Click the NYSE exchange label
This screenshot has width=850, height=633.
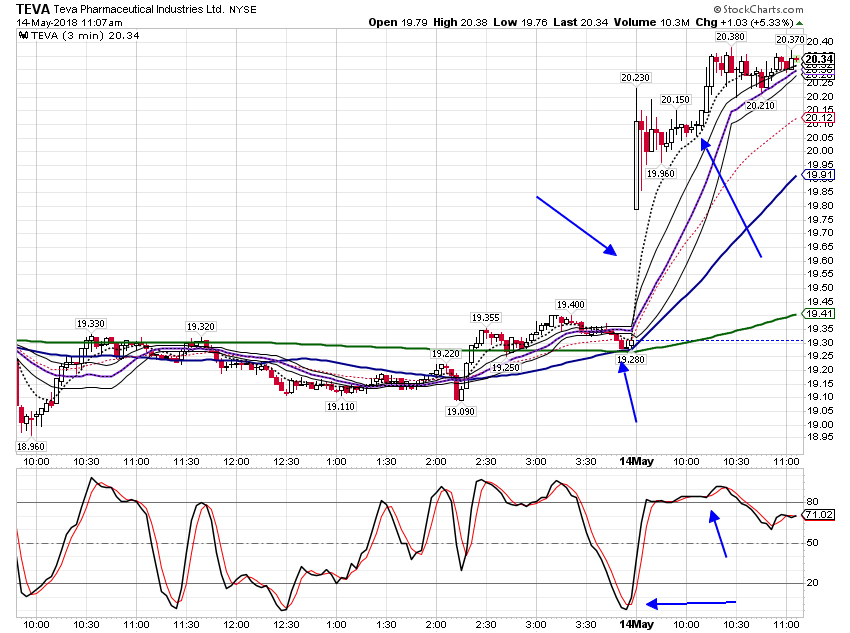[x=243, y=10]
